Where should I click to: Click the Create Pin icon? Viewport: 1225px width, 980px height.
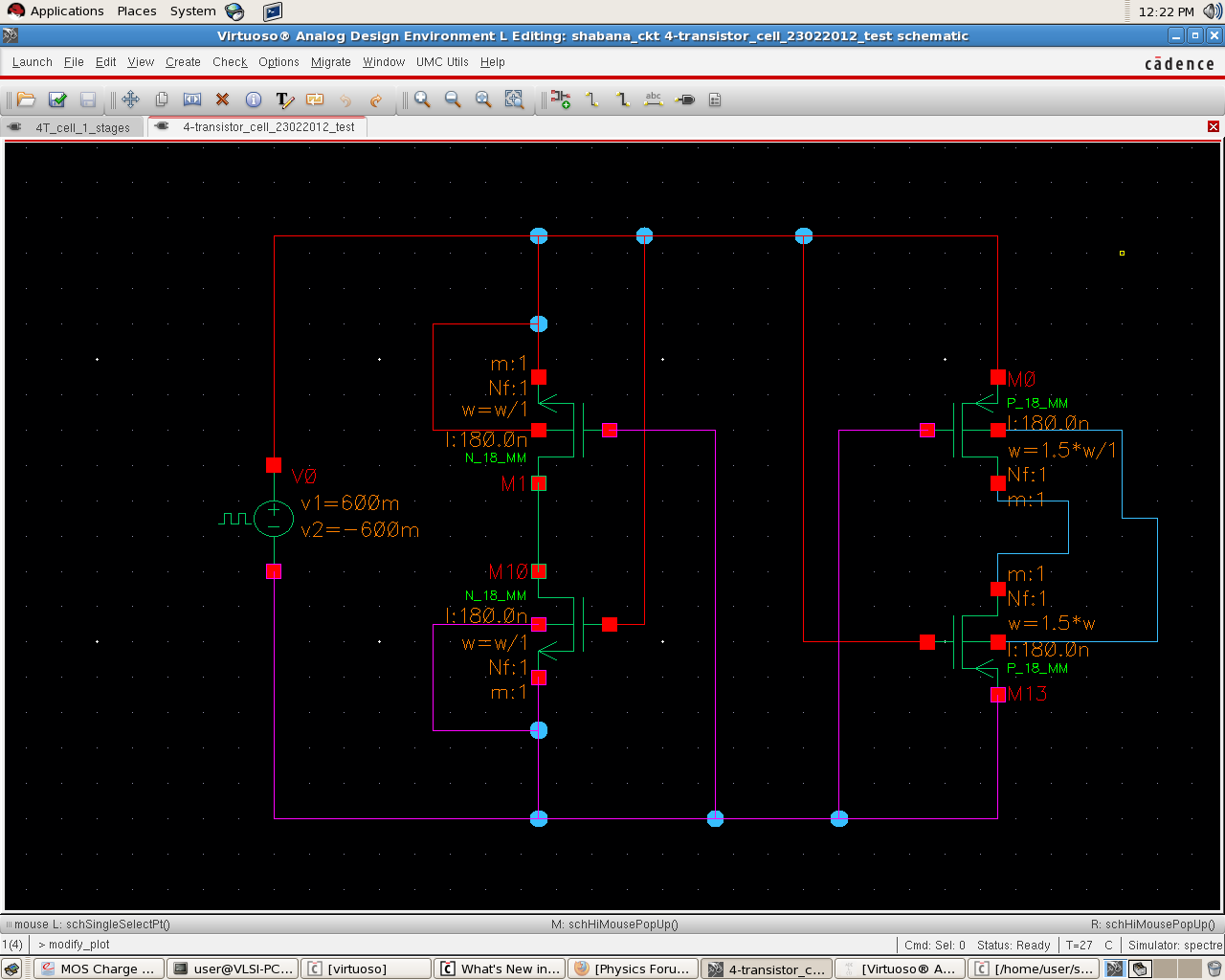[684, 100]
